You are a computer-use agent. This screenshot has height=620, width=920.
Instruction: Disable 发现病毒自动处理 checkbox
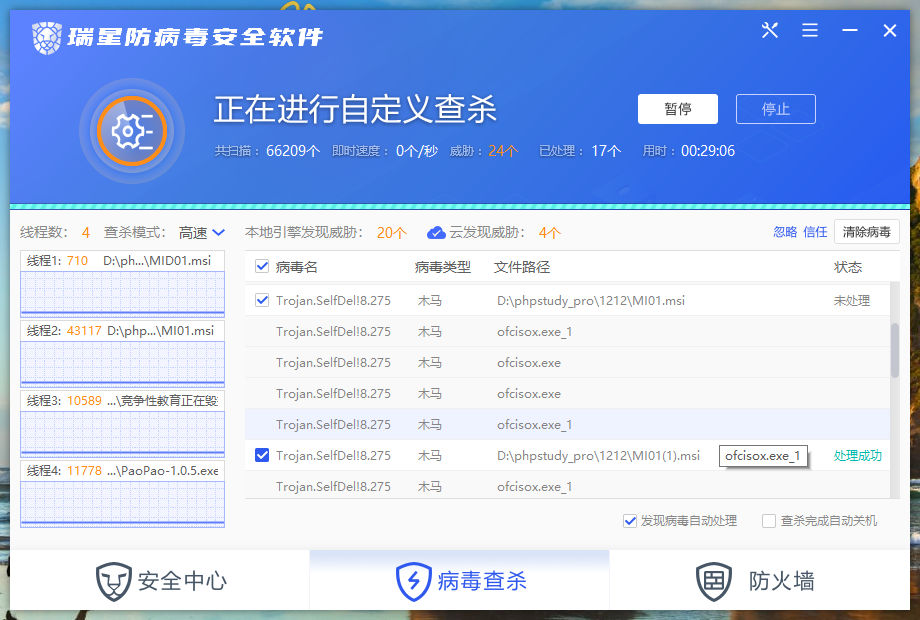click(x=630, y=521)
